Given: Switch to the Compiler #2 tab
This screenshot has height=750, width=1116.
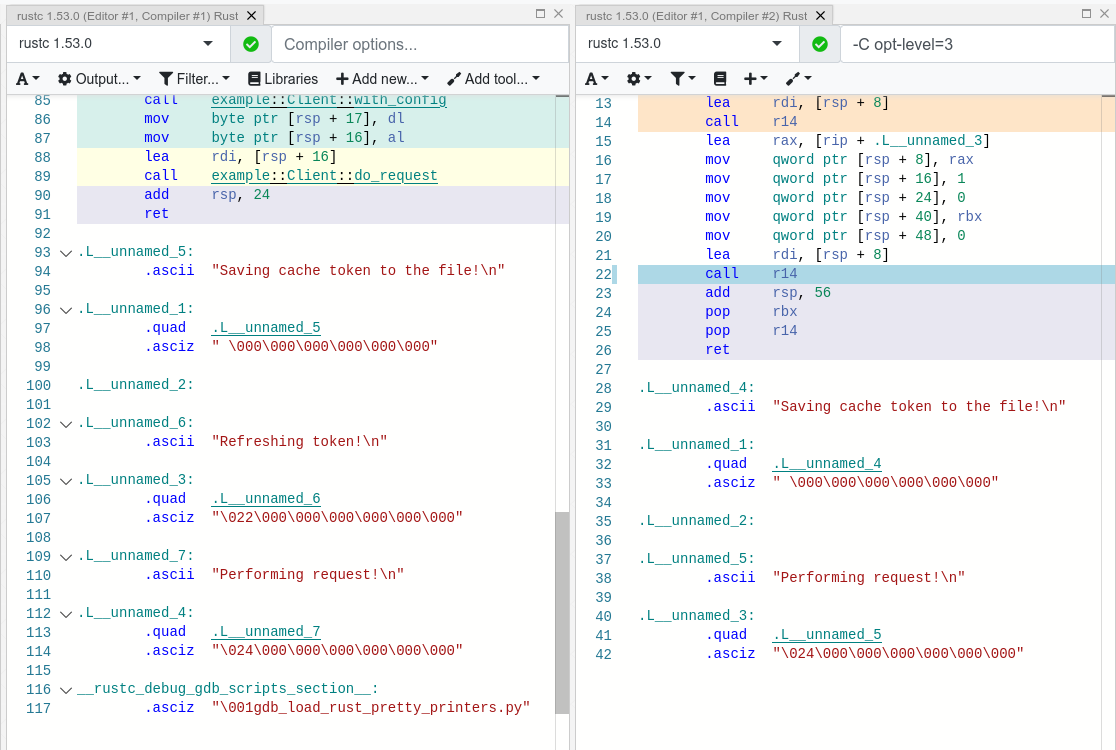Looking at the screenshot, I should click(700, 15).
